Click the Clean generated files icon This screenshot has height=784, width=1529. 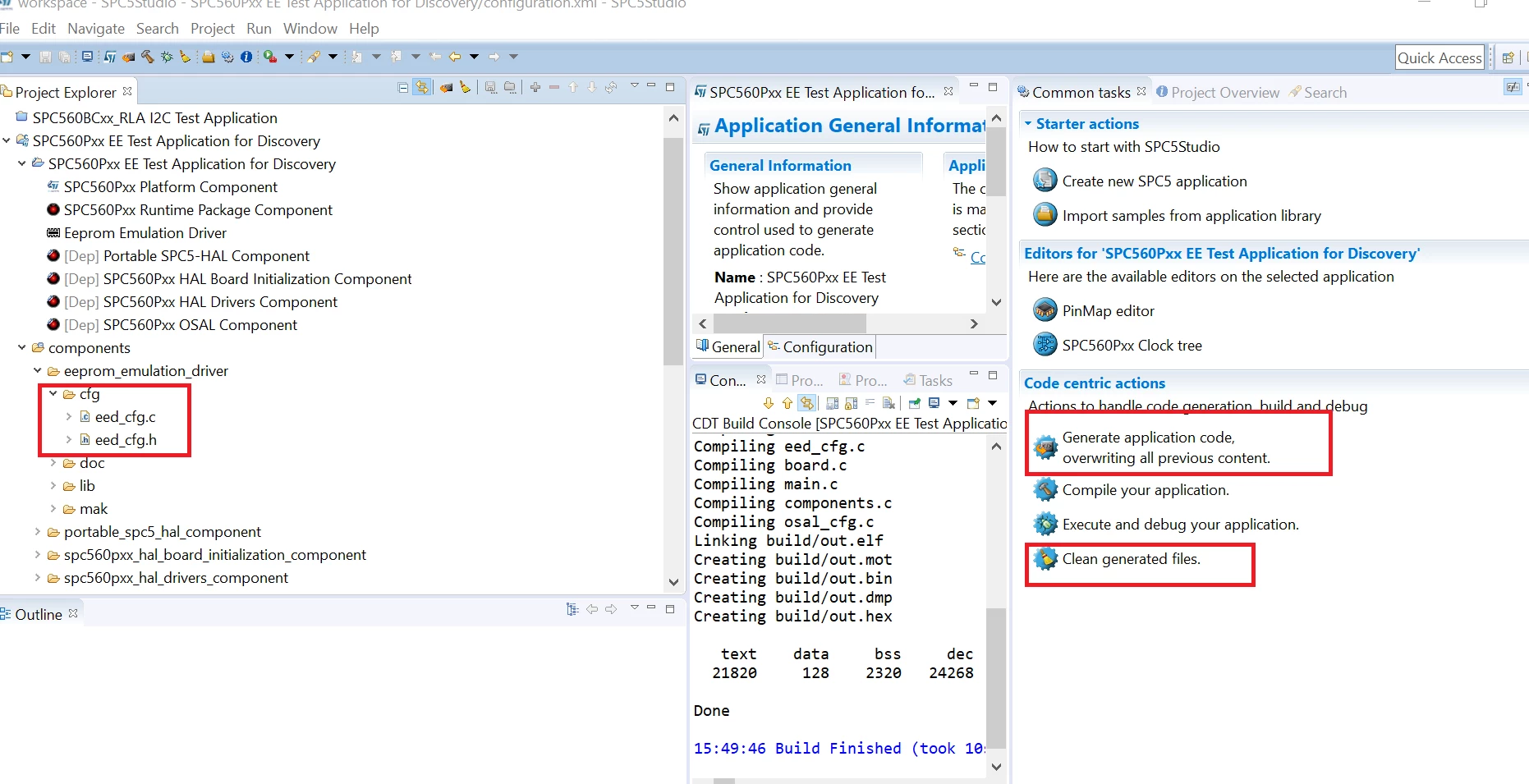(x=1045, y=558)
